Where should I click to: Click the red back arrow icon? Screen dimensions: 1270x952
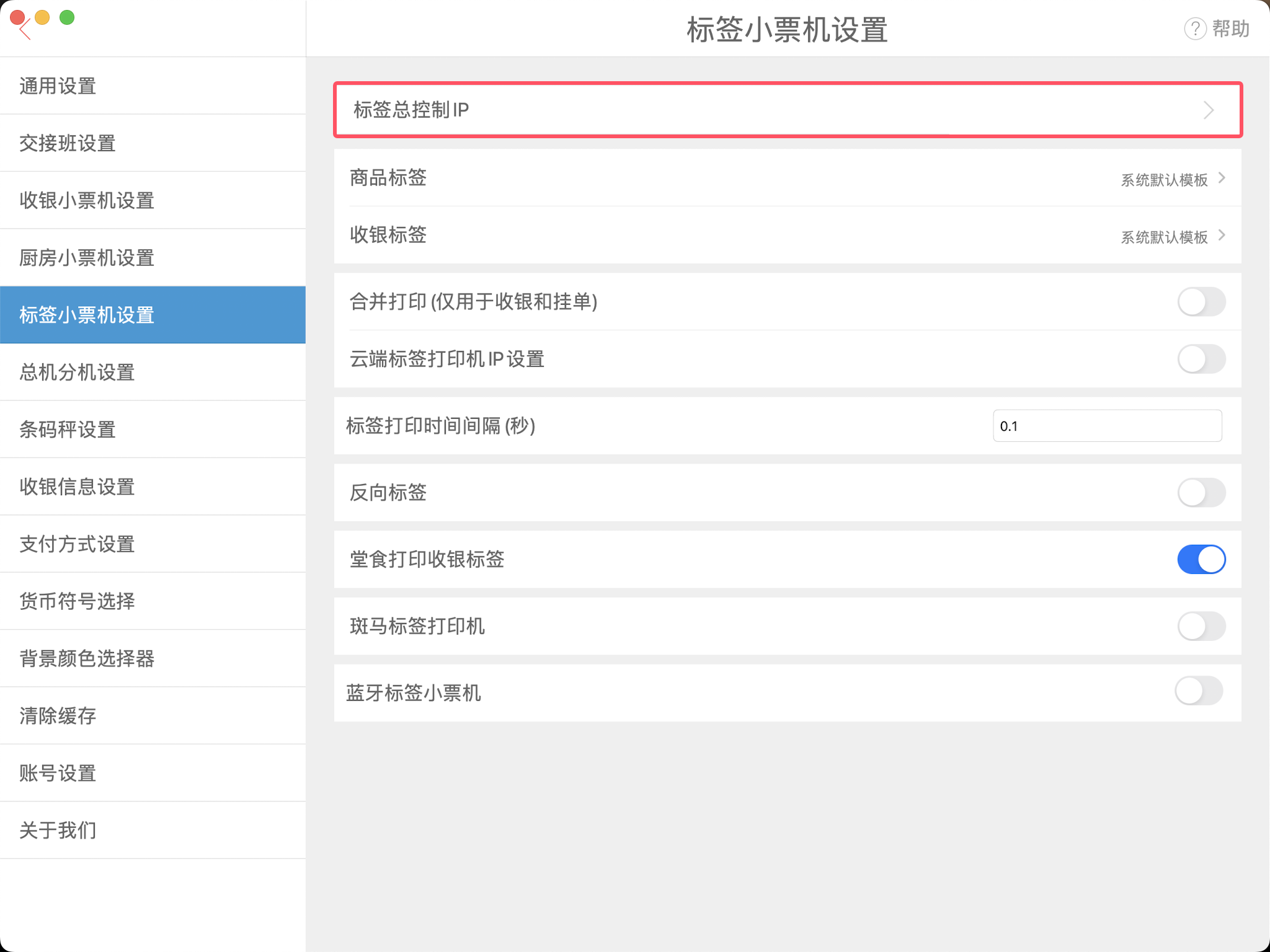click(25, 29)
